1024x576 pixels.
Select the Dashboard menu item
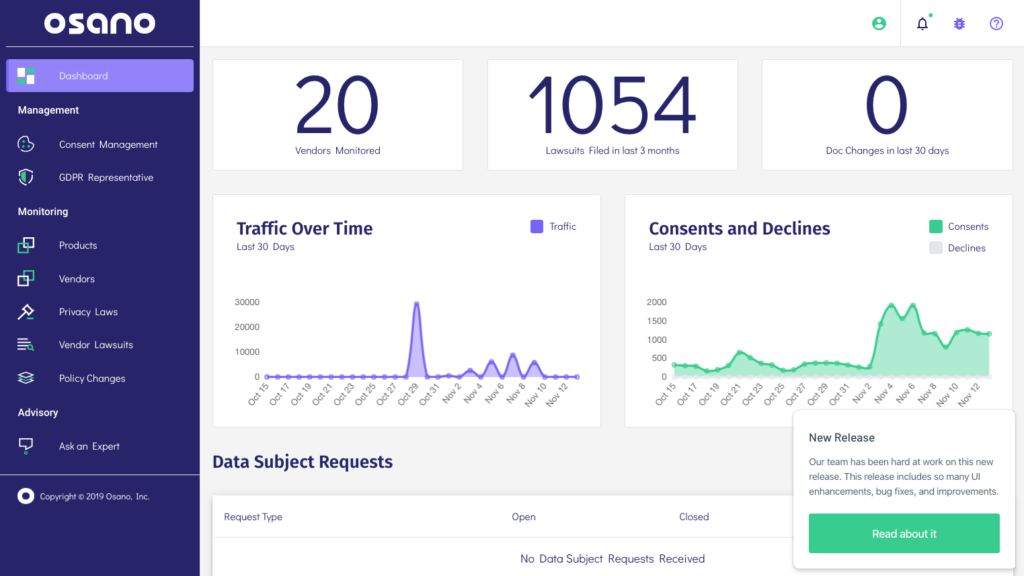99,75
